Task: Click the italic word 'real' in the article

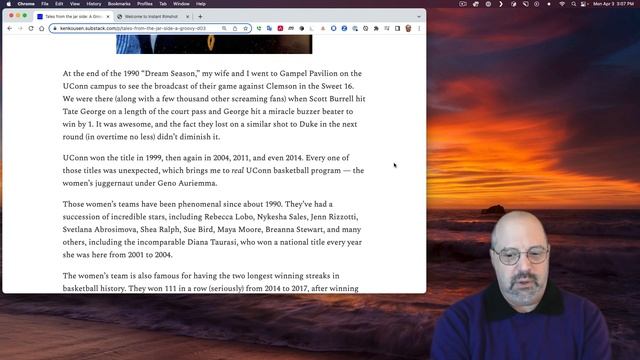Action: point(238,171)
